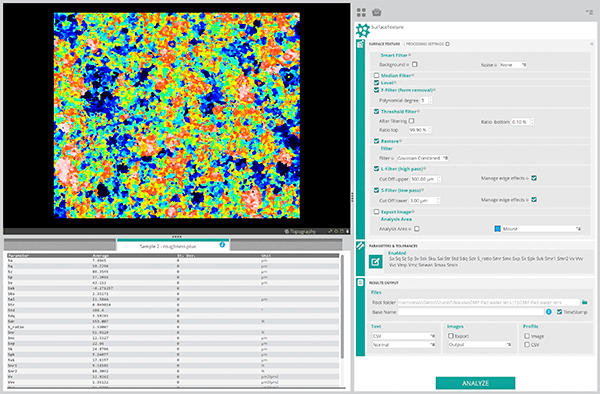This screenshot has height=394, width=600.
Task: Click the Surface Texture section side icon
Action: point(360,44)
